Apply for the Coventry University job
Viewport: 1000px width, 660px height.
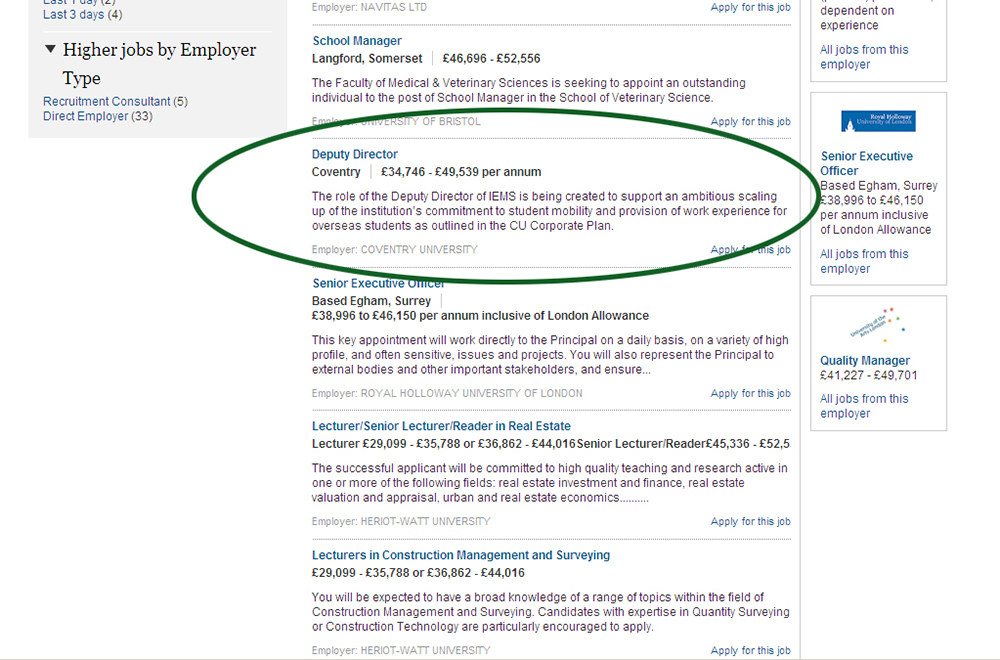(x=750, y=250)
